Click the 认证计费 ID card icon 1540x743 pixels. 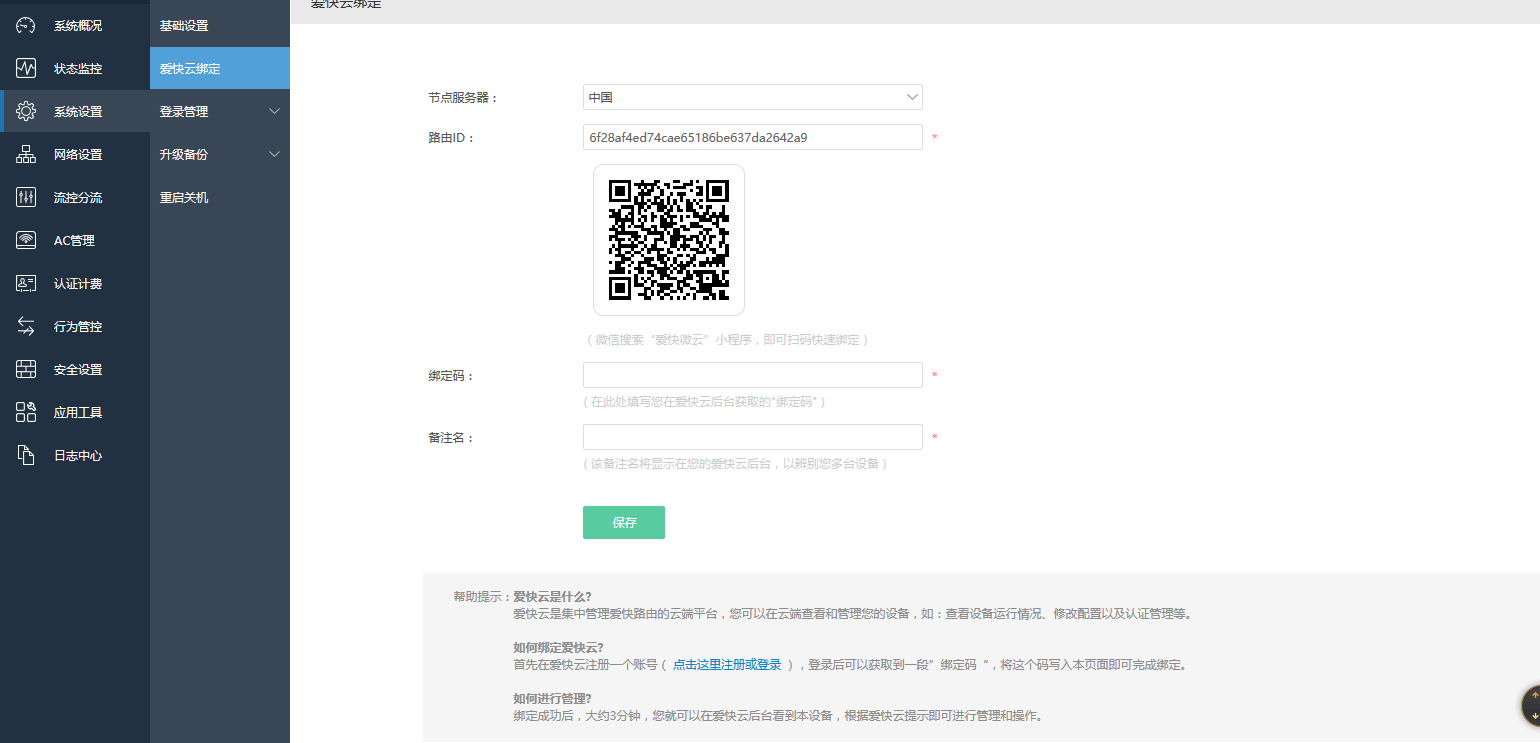coord(26,284)
